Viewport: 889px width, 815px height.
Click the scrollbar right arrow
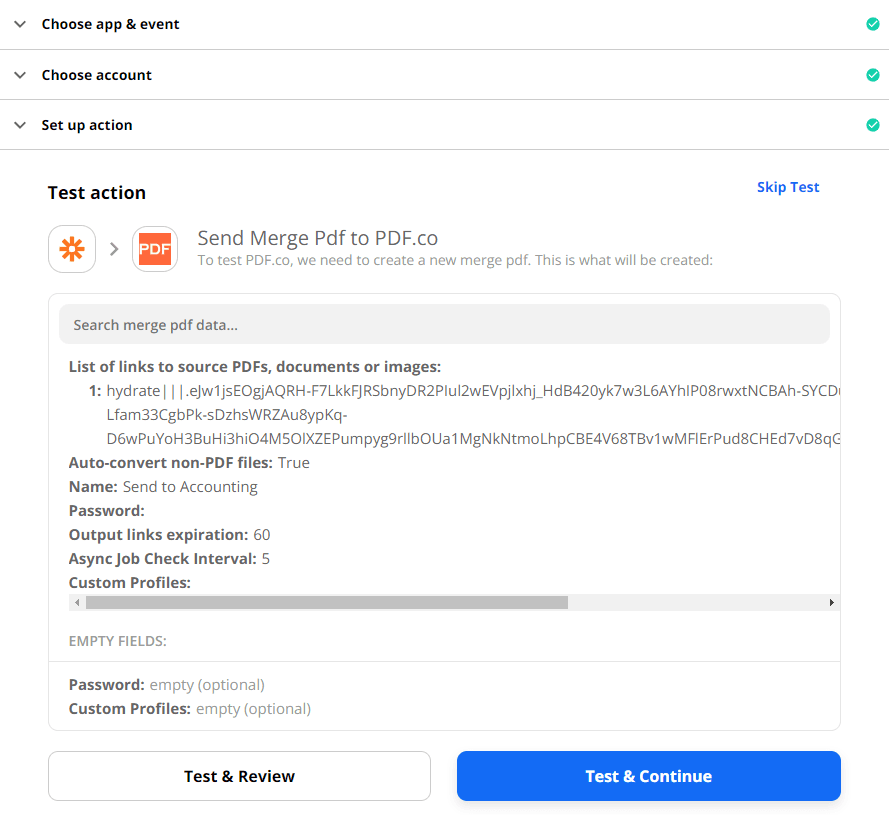point(832,603)
